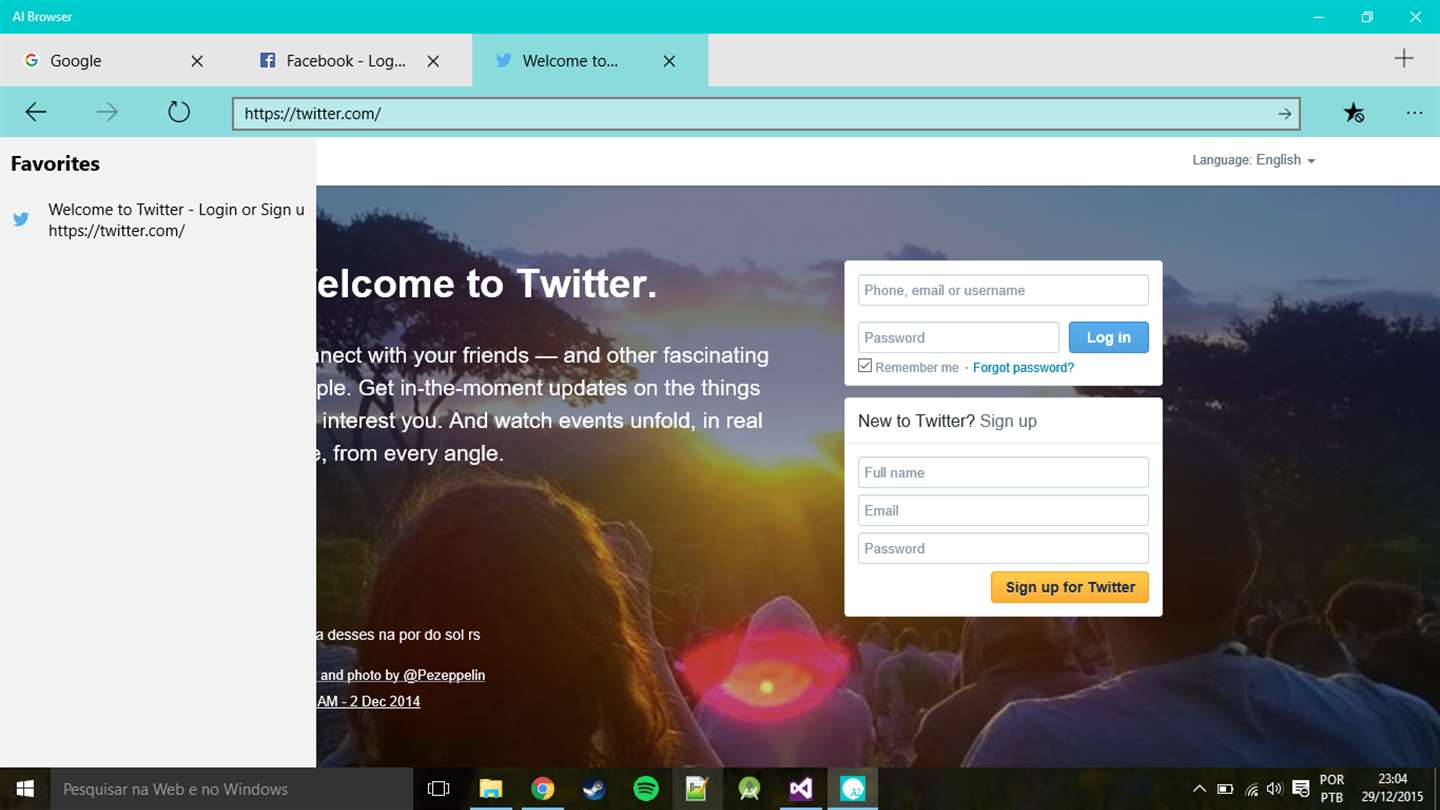
Task: Click the open notepad app taskbar icon
Action: tap(697, 789)
